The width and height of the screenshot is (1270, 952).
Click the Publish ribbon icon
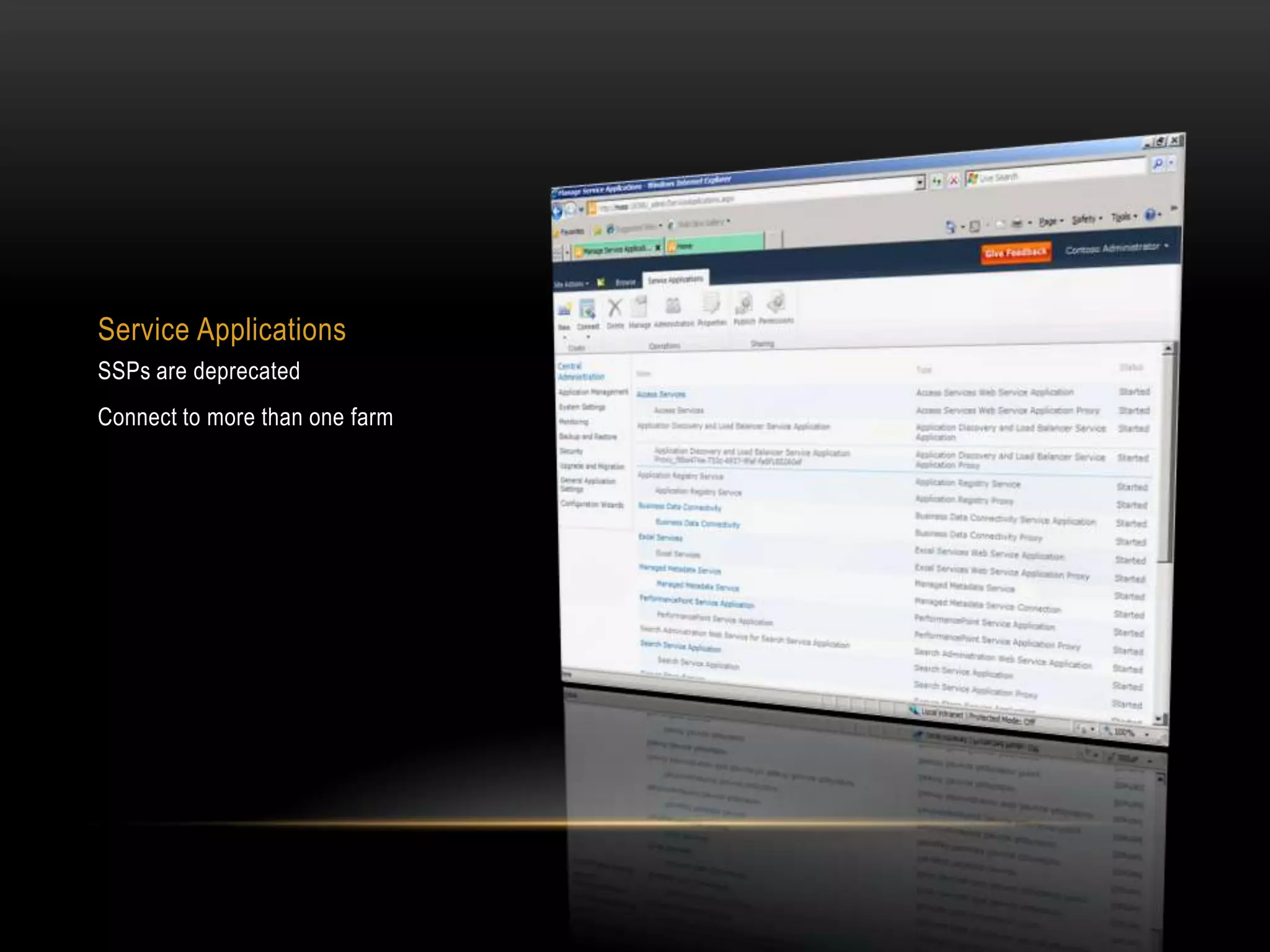click(744, 302)
